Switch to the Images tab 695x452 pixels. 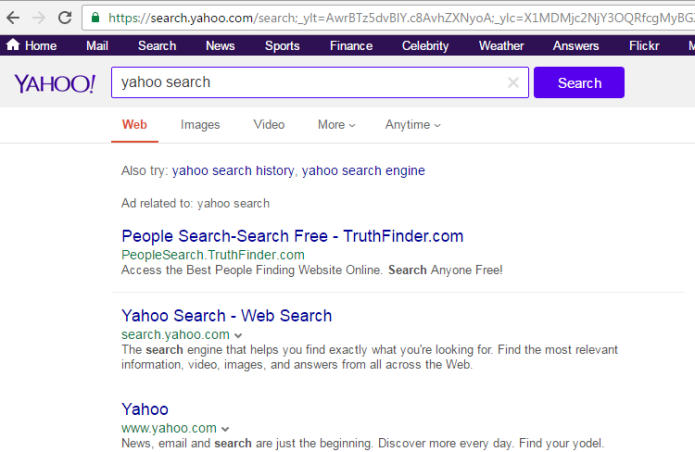tap(200, 125)
